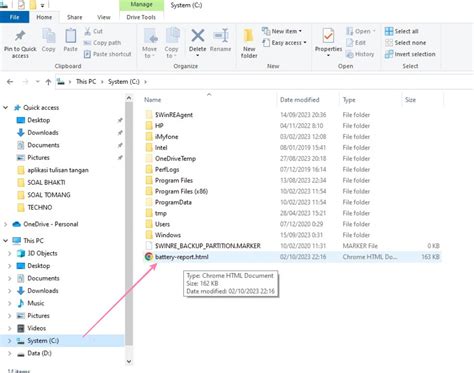Image resolution: width=474 pixels, height=373 pixels.
Task: Select Documents under Quick access
Action: pos(43,145)
